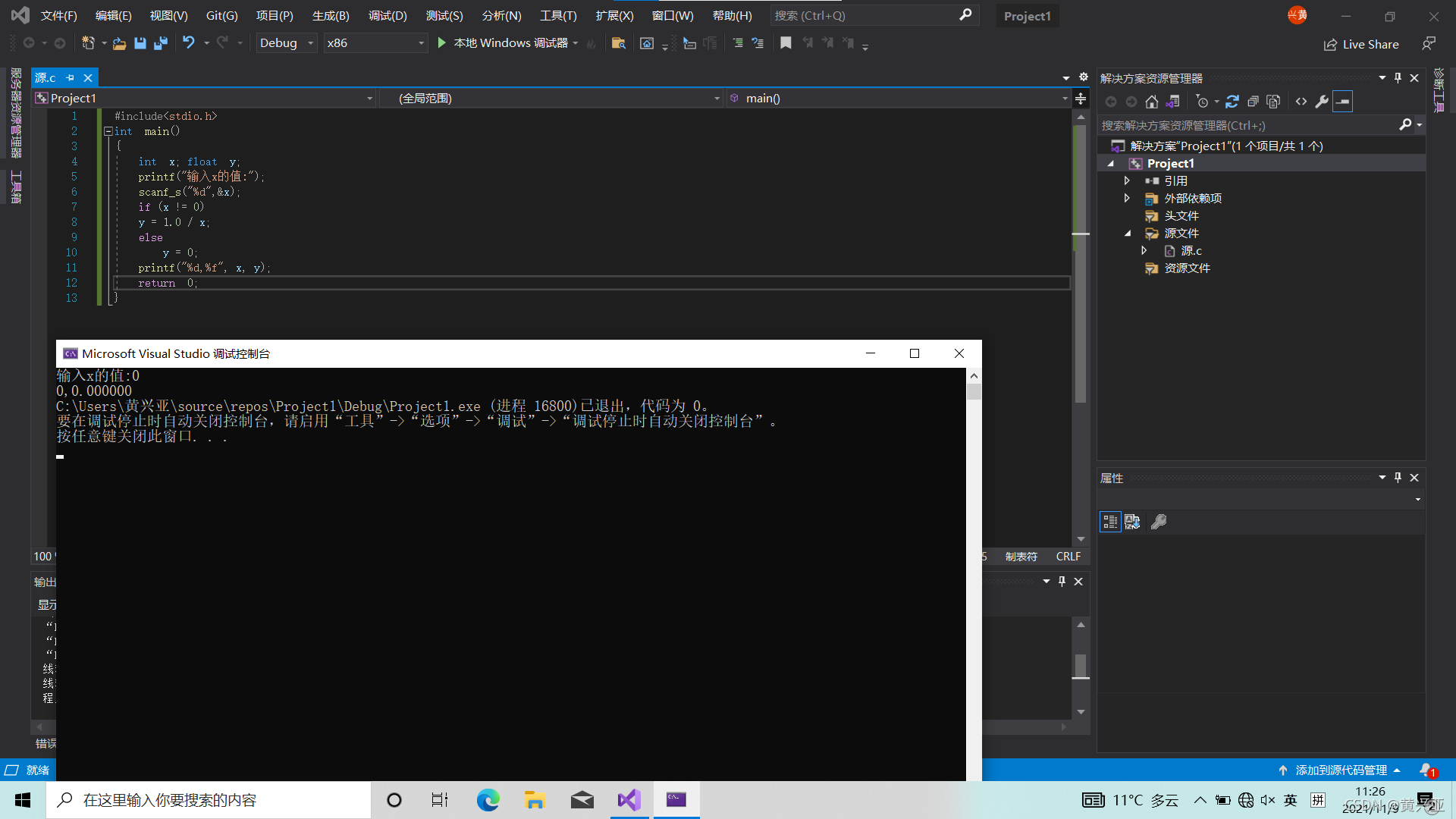Viewport: 1456px width, 819px height.
Task: Switch views icon in Solution Explorer toolbar
Action: tap(1172, 102)
